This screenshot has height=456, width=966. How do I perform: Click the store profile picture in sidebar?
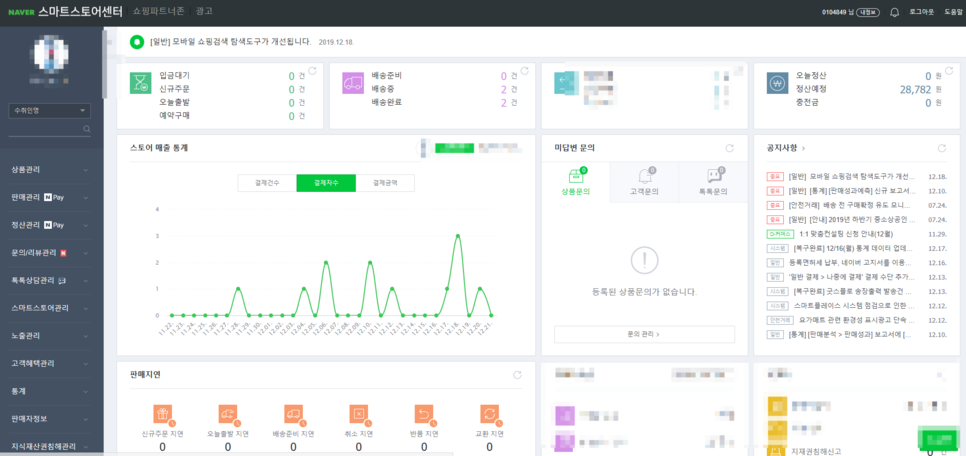[51, 54]
